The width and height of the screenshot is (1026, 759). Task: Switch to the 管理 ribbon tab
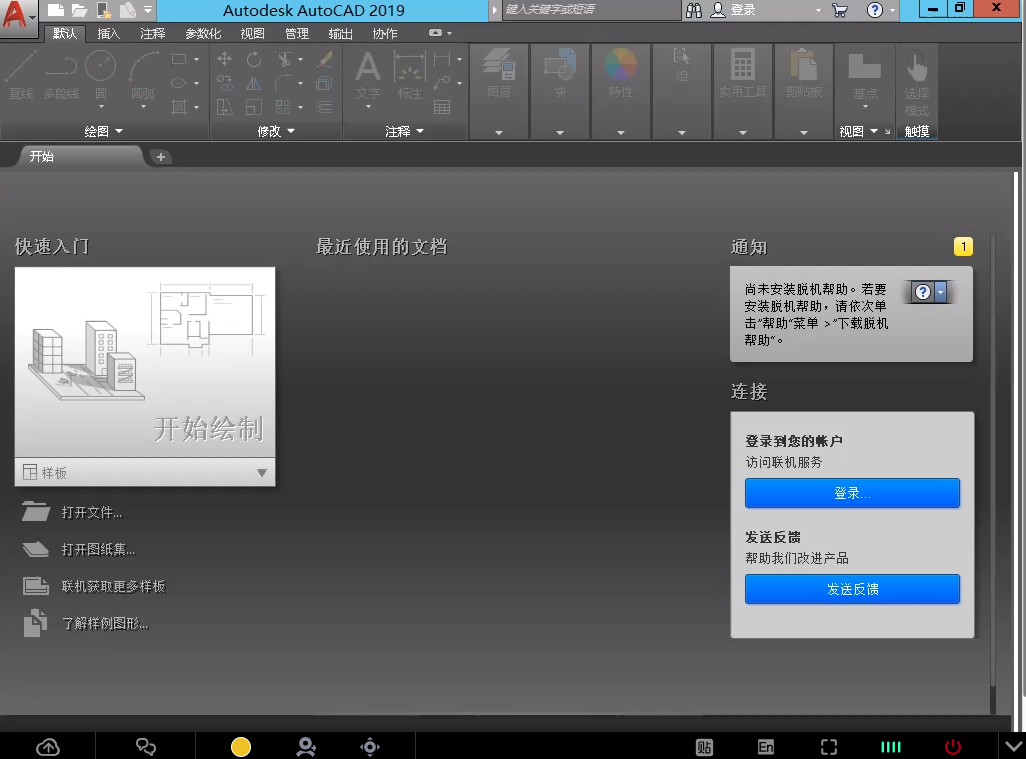coord(296,33)
